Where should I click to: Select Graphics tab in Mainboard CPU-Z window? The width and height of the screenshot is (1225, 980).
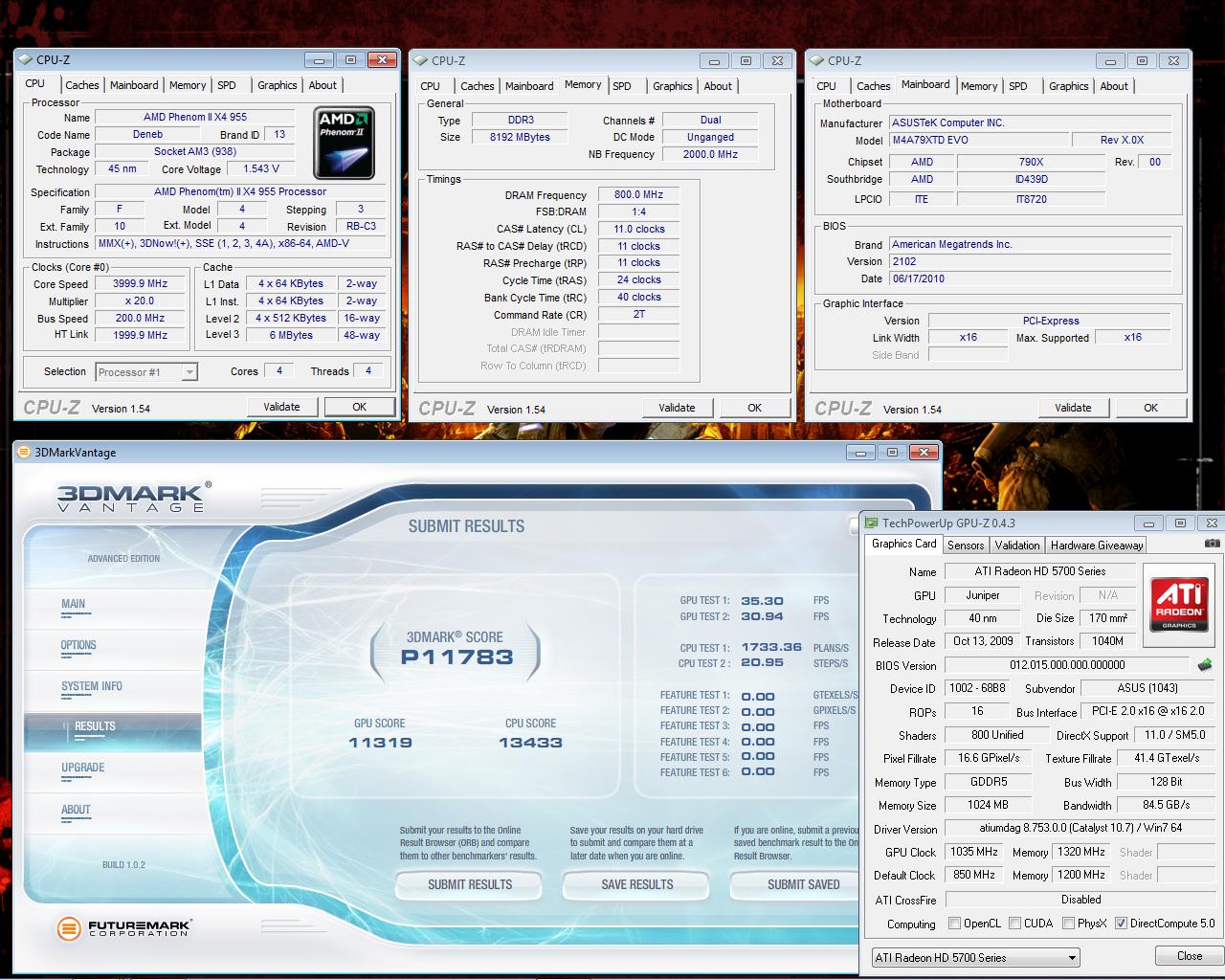1068,86
